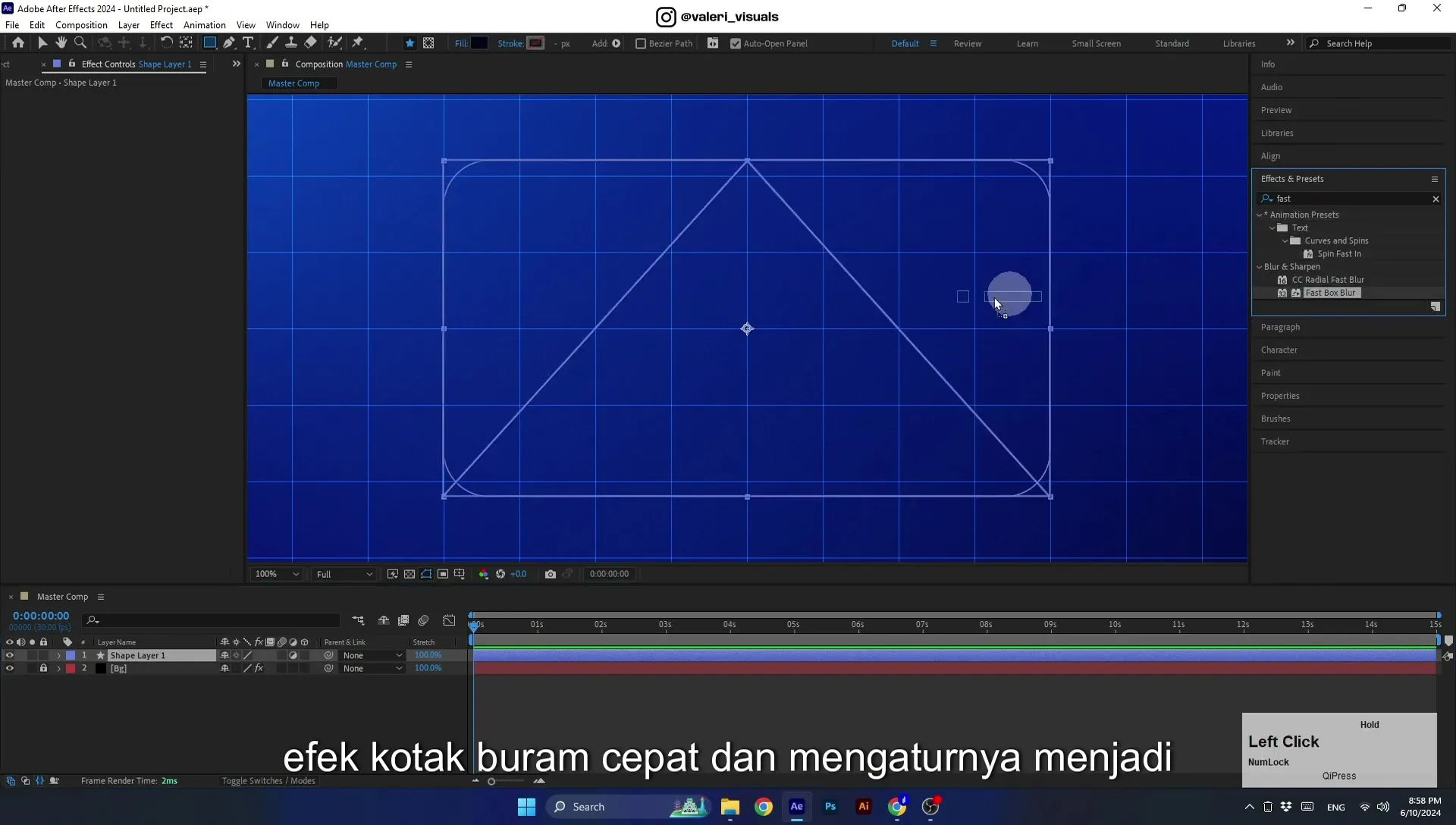Open parent dropdown for Shape Layer 1
Screen dimensions: 1456x825
click(x=372, y=656)
